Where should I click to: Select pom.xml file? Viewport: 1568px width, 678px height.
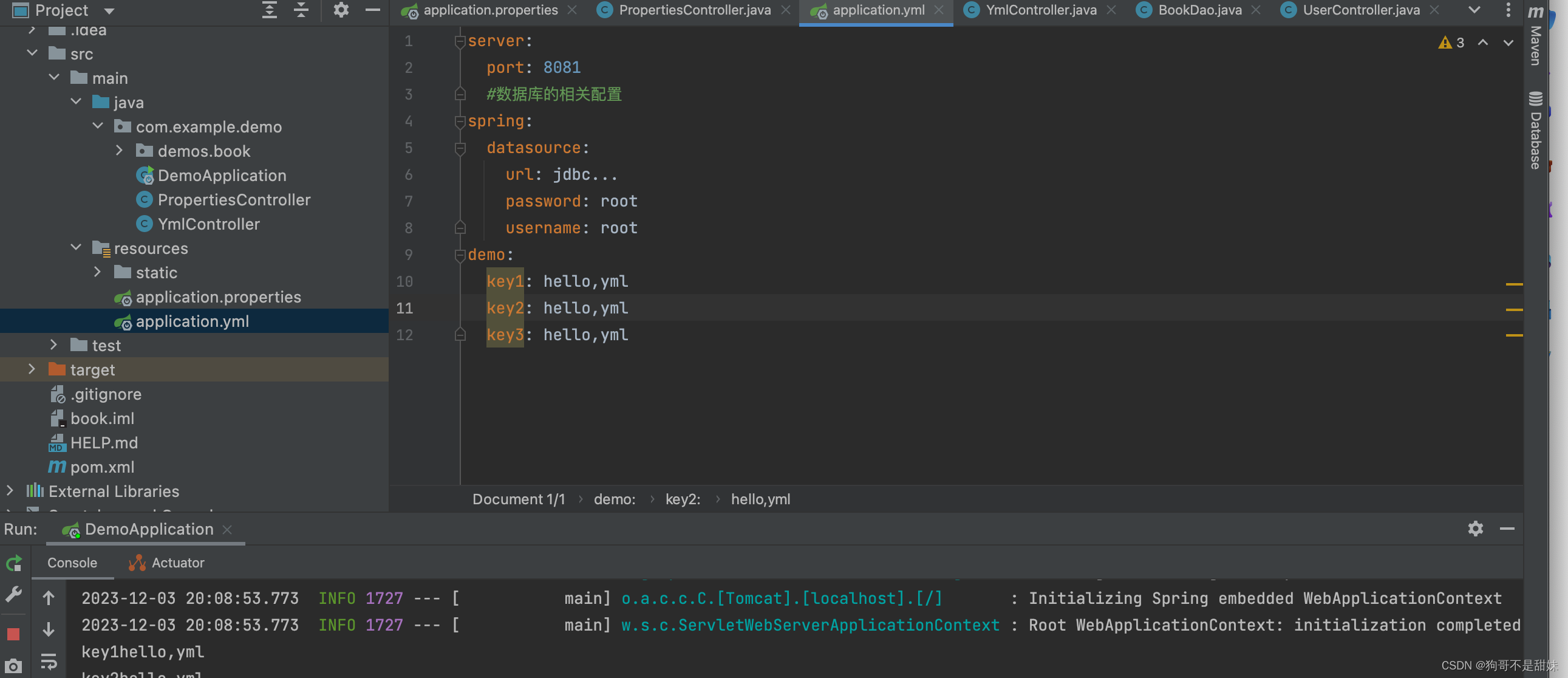pyautogui.click(x=91, y=467)
